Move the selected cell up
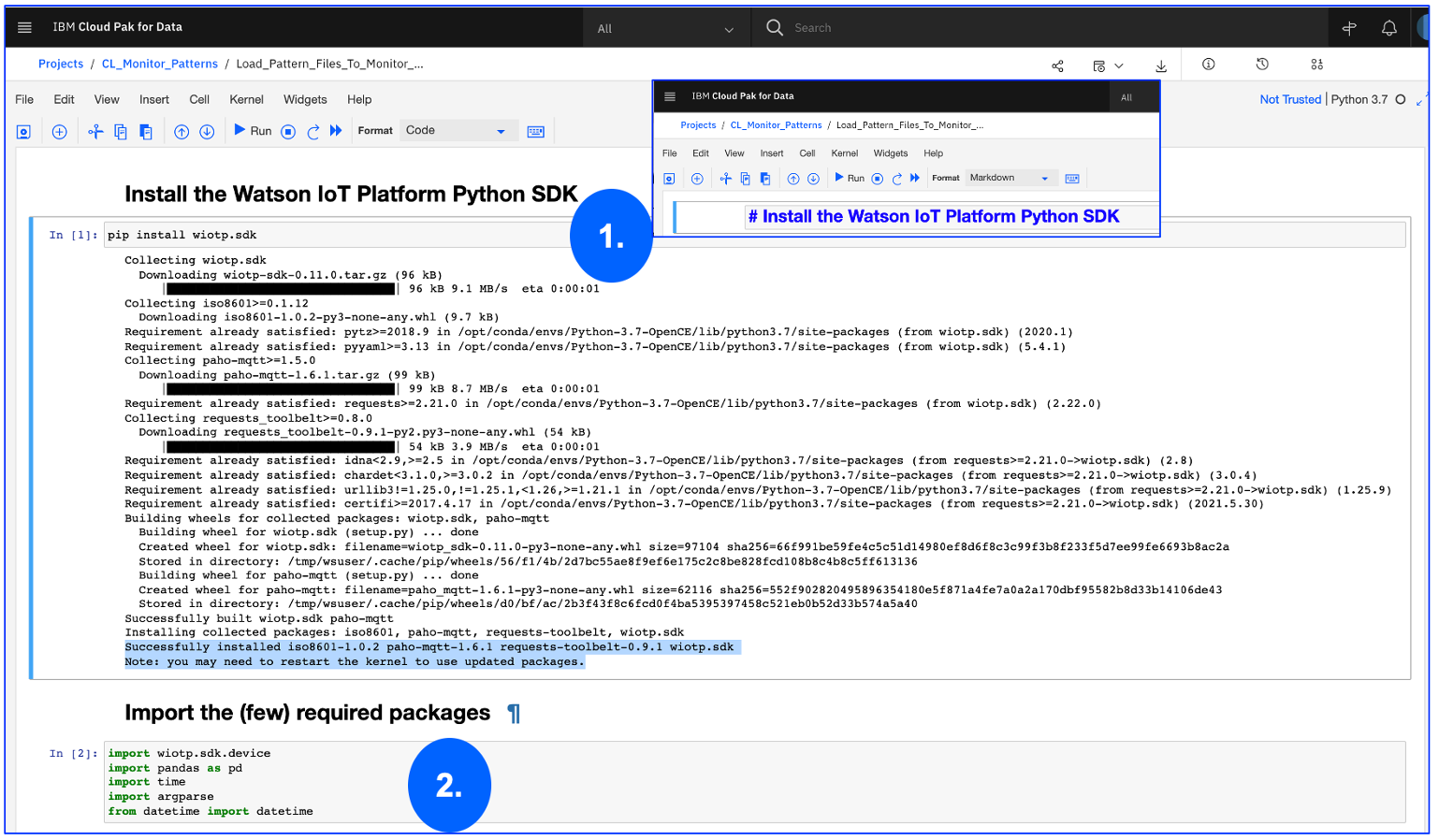This screenshot has height=840, width=1439. 182,132
